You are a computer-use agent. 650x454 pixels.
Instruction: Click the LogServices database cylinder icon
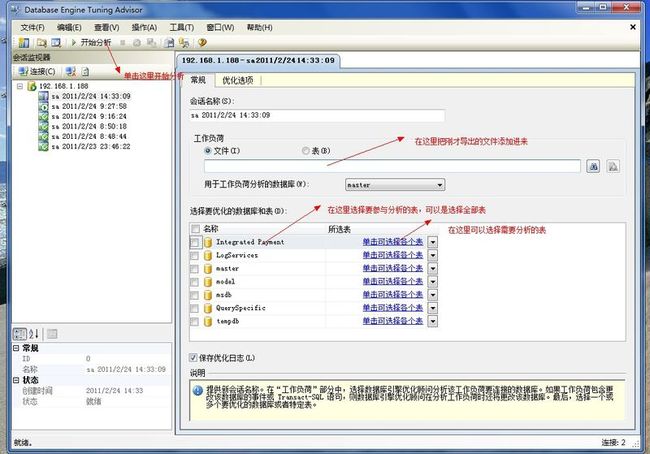[x=208, y=255]
